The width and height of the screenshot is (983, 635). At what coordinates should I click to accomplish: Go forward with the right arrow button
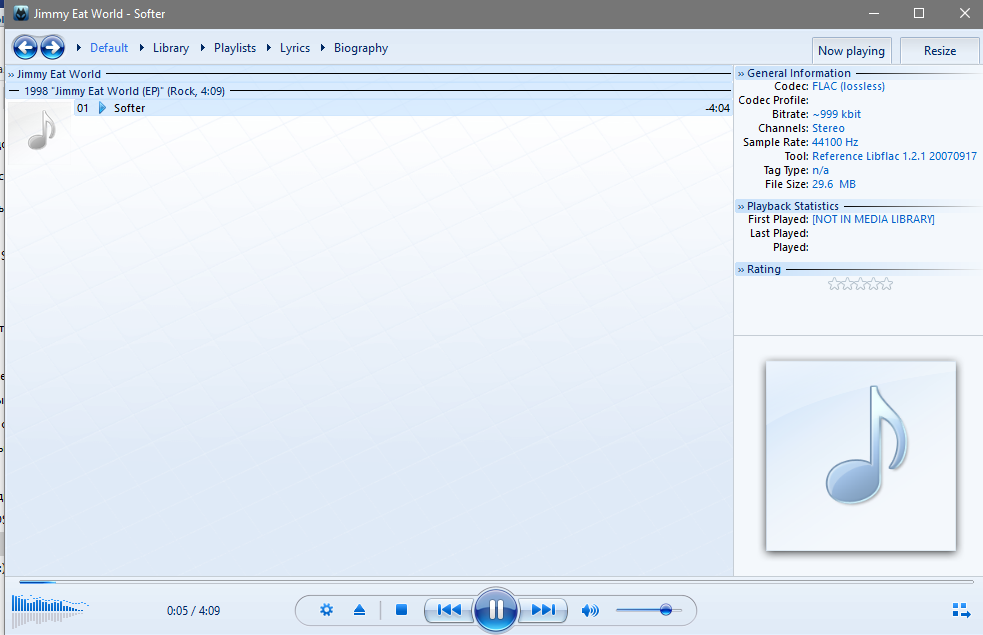53,47
